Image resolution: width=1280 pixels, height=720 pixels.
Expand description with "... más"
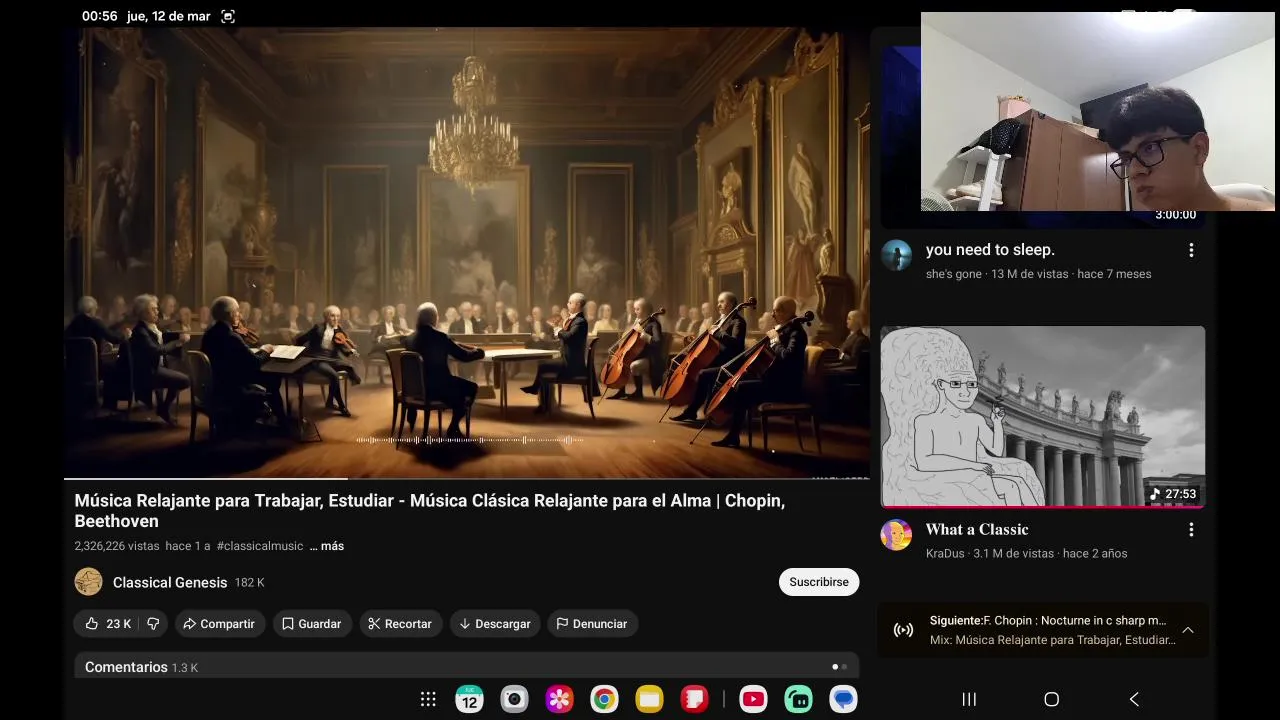click(327, 546)
